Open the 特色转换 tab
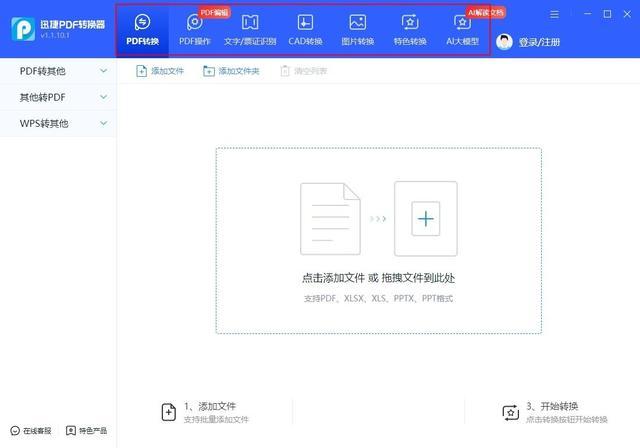The height and width of the screenshot is (448, 640). coord(410,30)
